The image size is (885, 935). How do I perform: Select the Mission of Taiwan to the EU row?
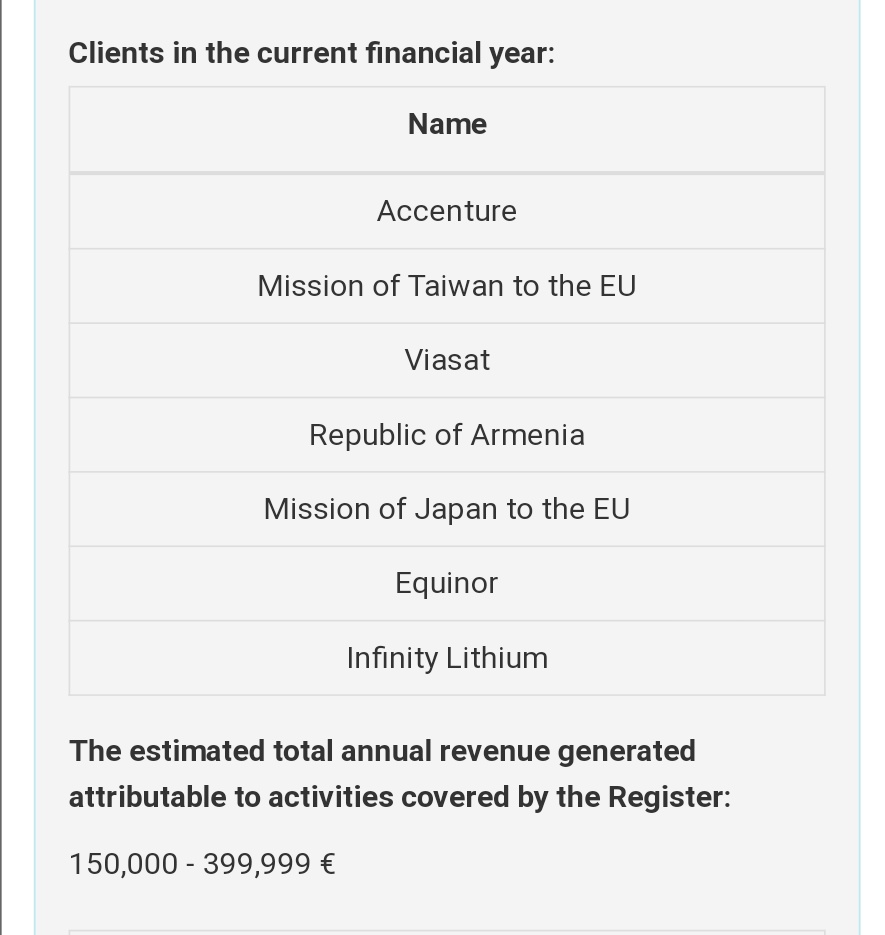click(x=447, y=286)
